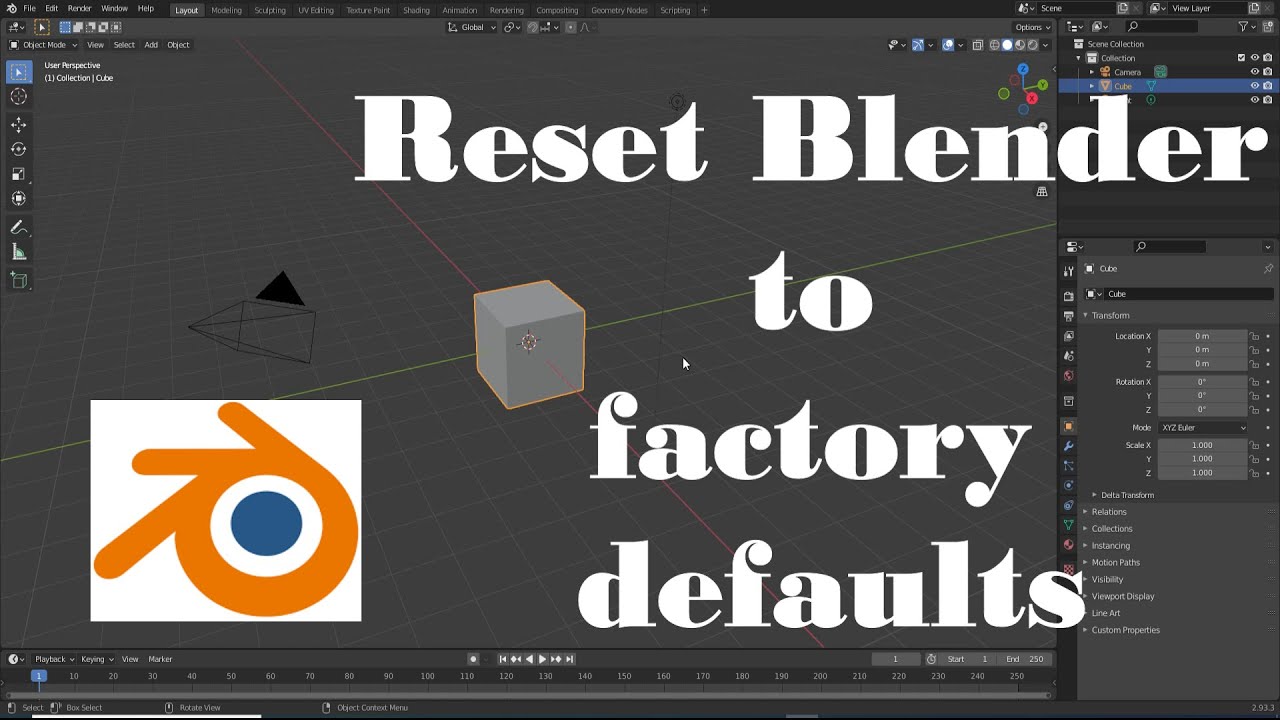The image size is (1280, 720).
Task: Jump to the animation end frame
Action: coord(570,659)
